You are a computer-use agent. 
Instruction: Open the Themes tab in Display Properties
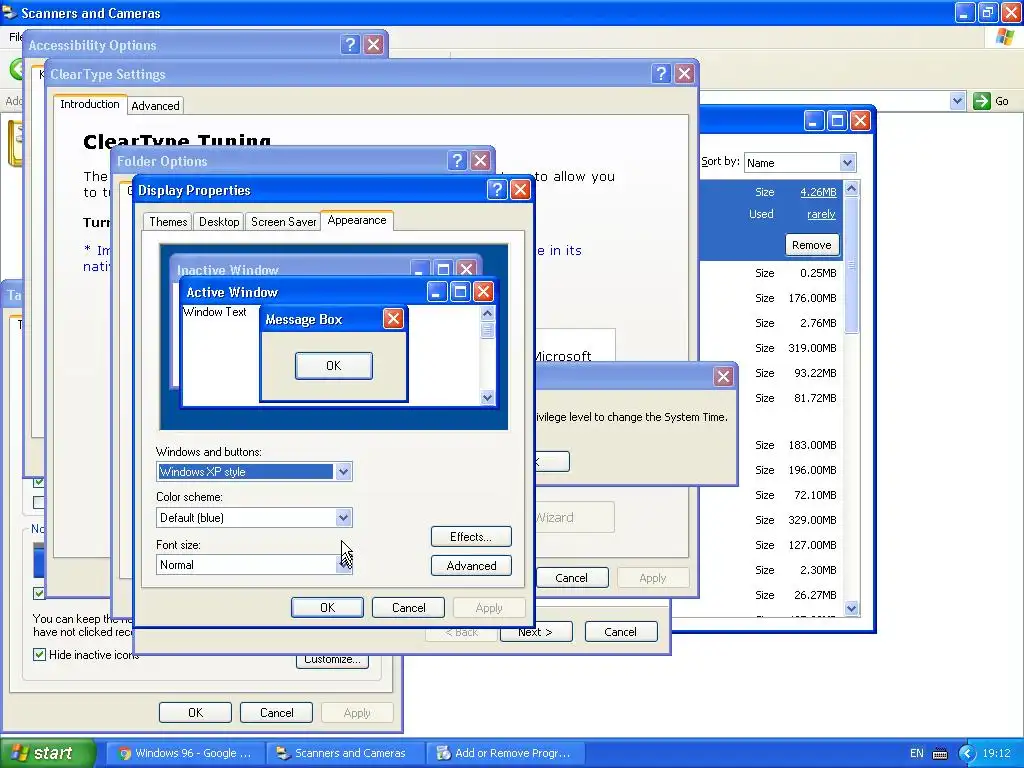click(168, 222)
